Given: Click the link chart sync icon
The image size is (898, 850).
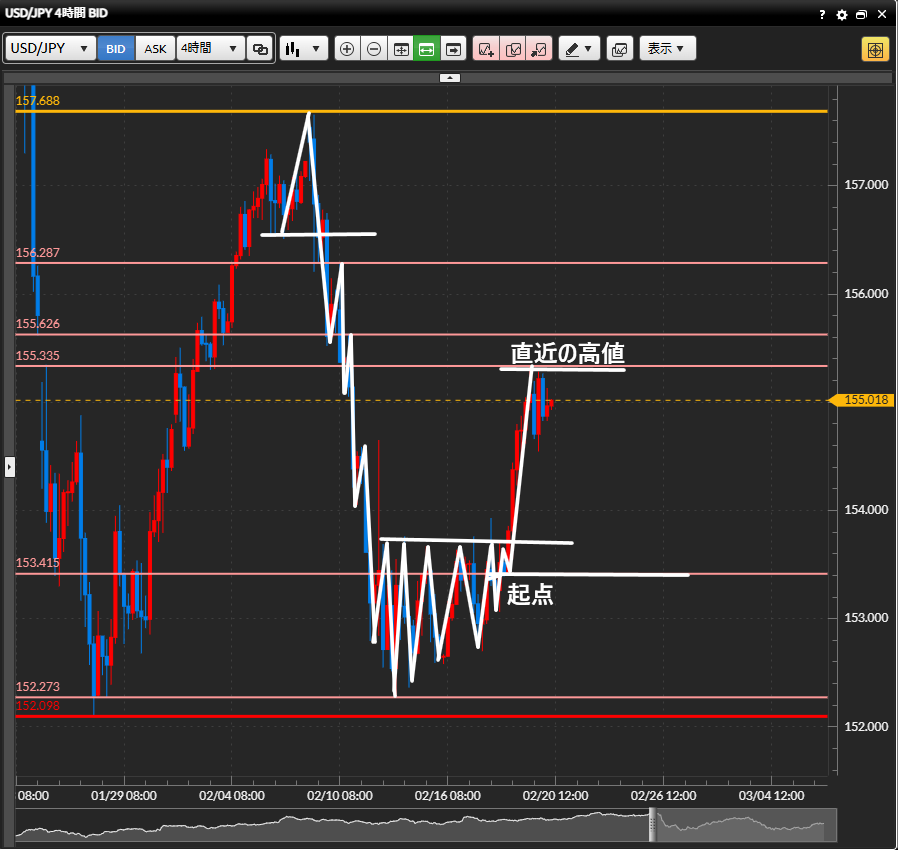Looking at the screenshot, I should (x=260, y=49).
